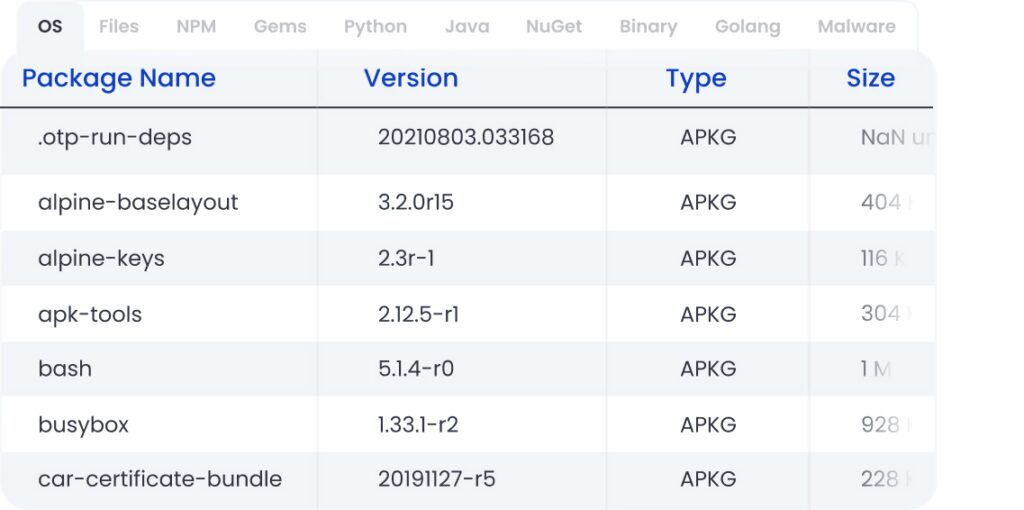Switch to the Java tab
Viewport: 1024px width, 510px height.
pos(467,27)
